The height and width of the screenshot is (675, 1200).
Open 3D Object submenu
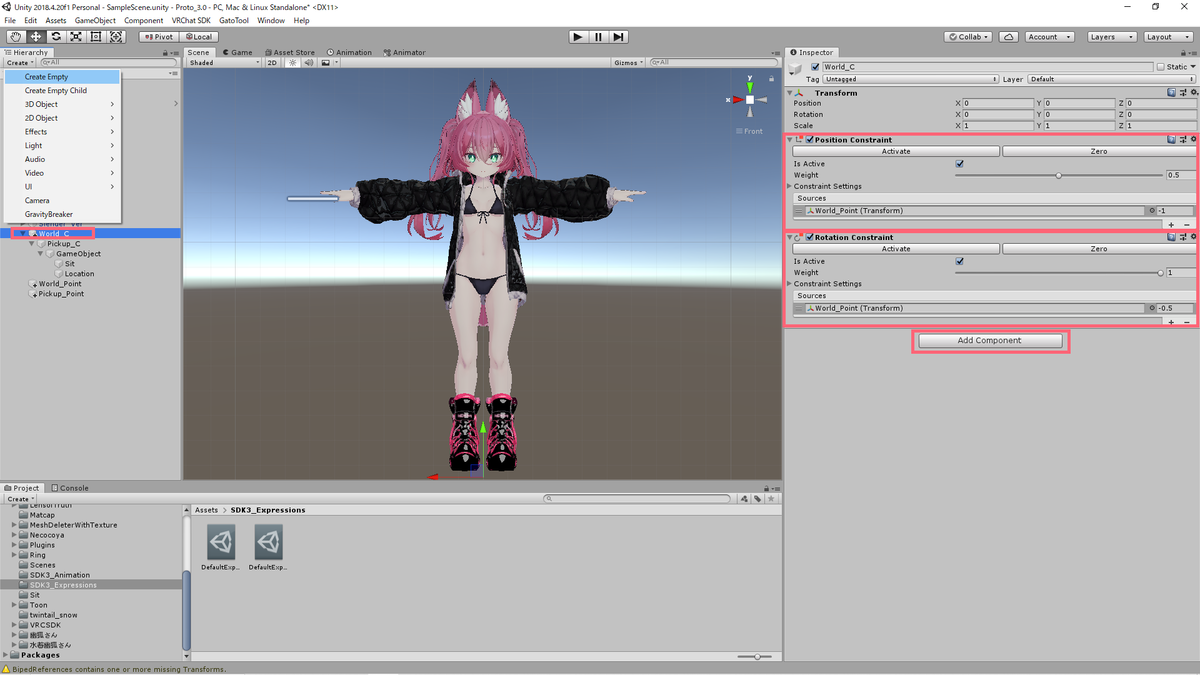click(x=62, y=104)
